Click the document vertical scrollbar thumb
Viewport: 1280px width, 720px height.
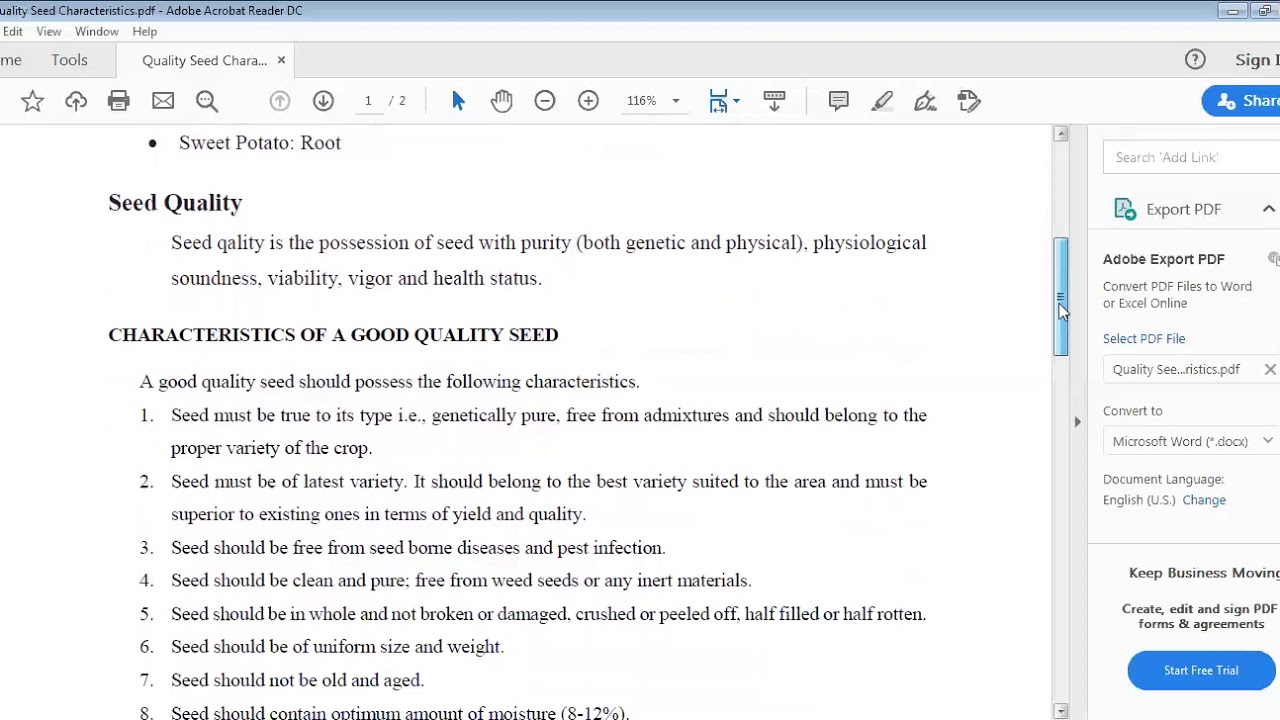tap(1061, 297)
